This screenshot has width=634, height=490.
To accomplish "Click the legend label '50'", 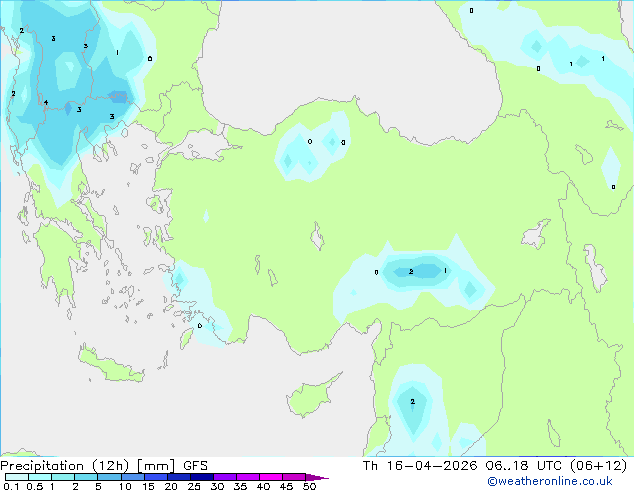I will coord(309,486).
